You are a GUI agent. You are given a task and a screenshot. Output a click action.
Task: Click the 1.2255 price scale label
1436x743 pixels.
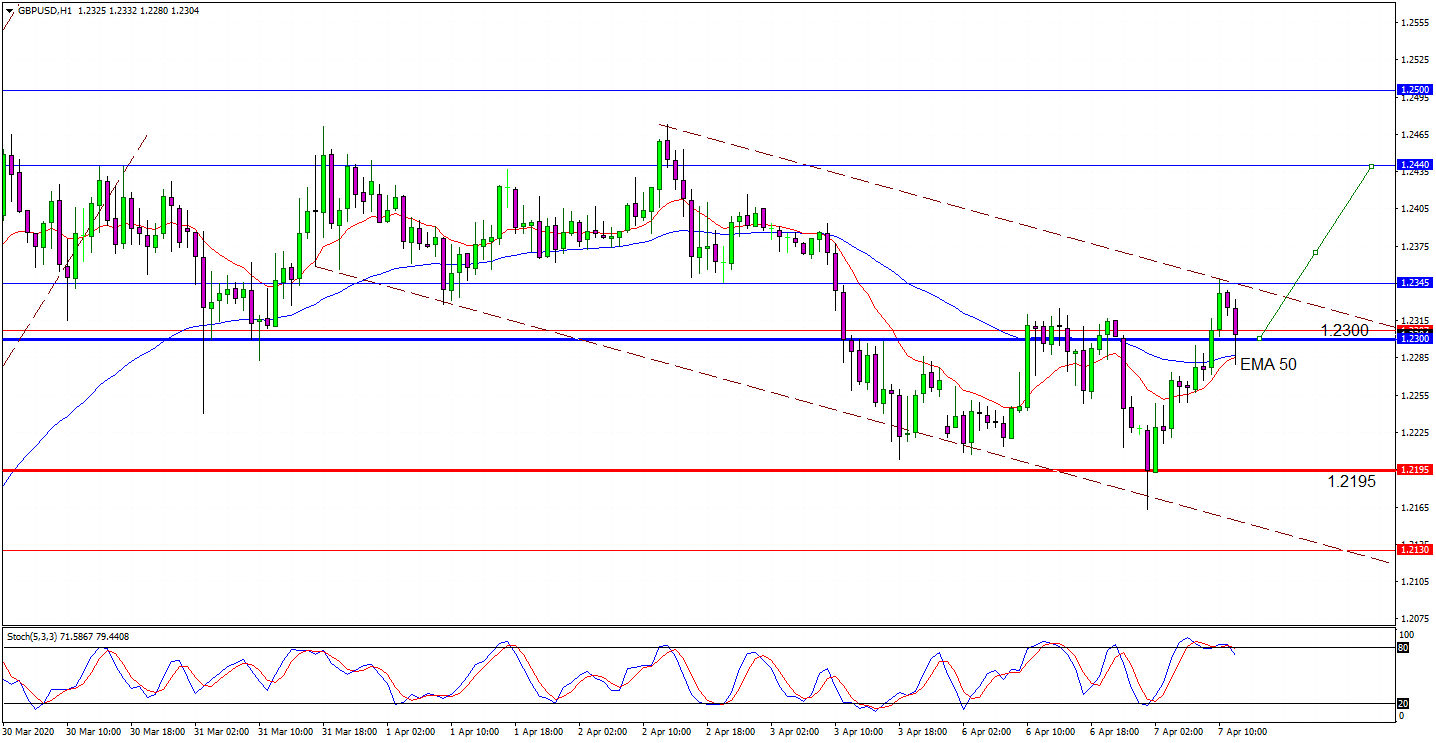coord(1414,395)
